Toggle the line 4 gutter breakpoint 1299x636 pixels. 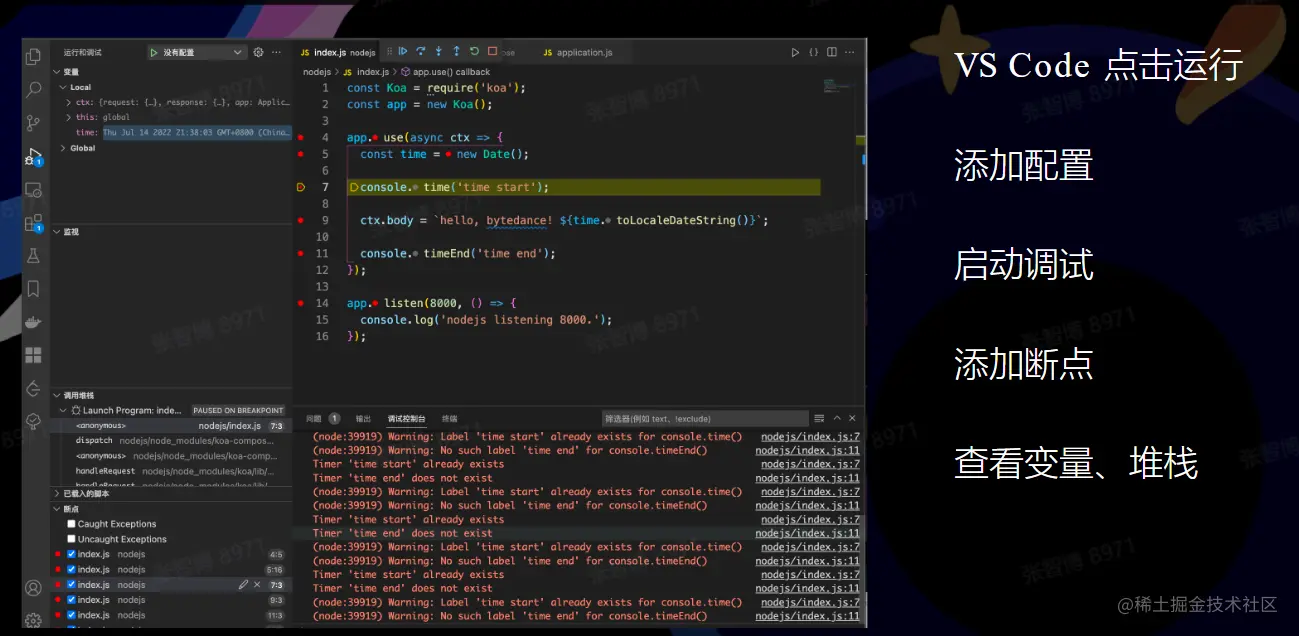click(300, 137)
